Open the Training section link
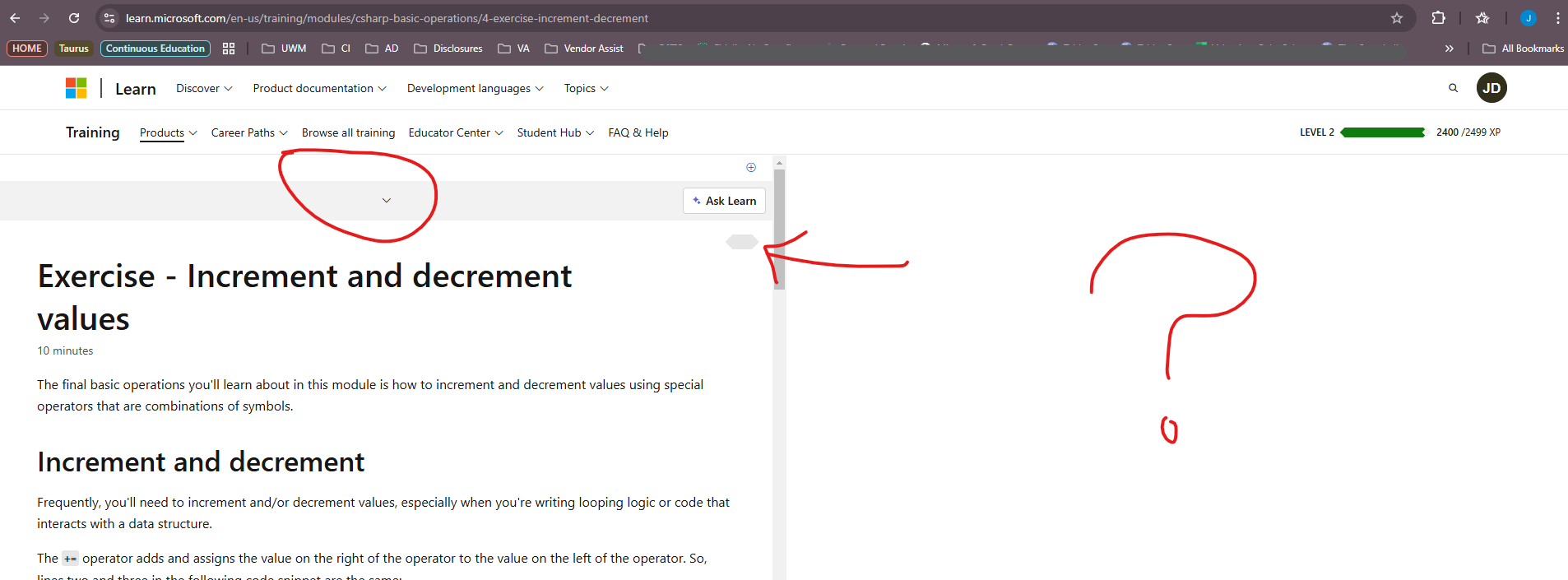 93,132
